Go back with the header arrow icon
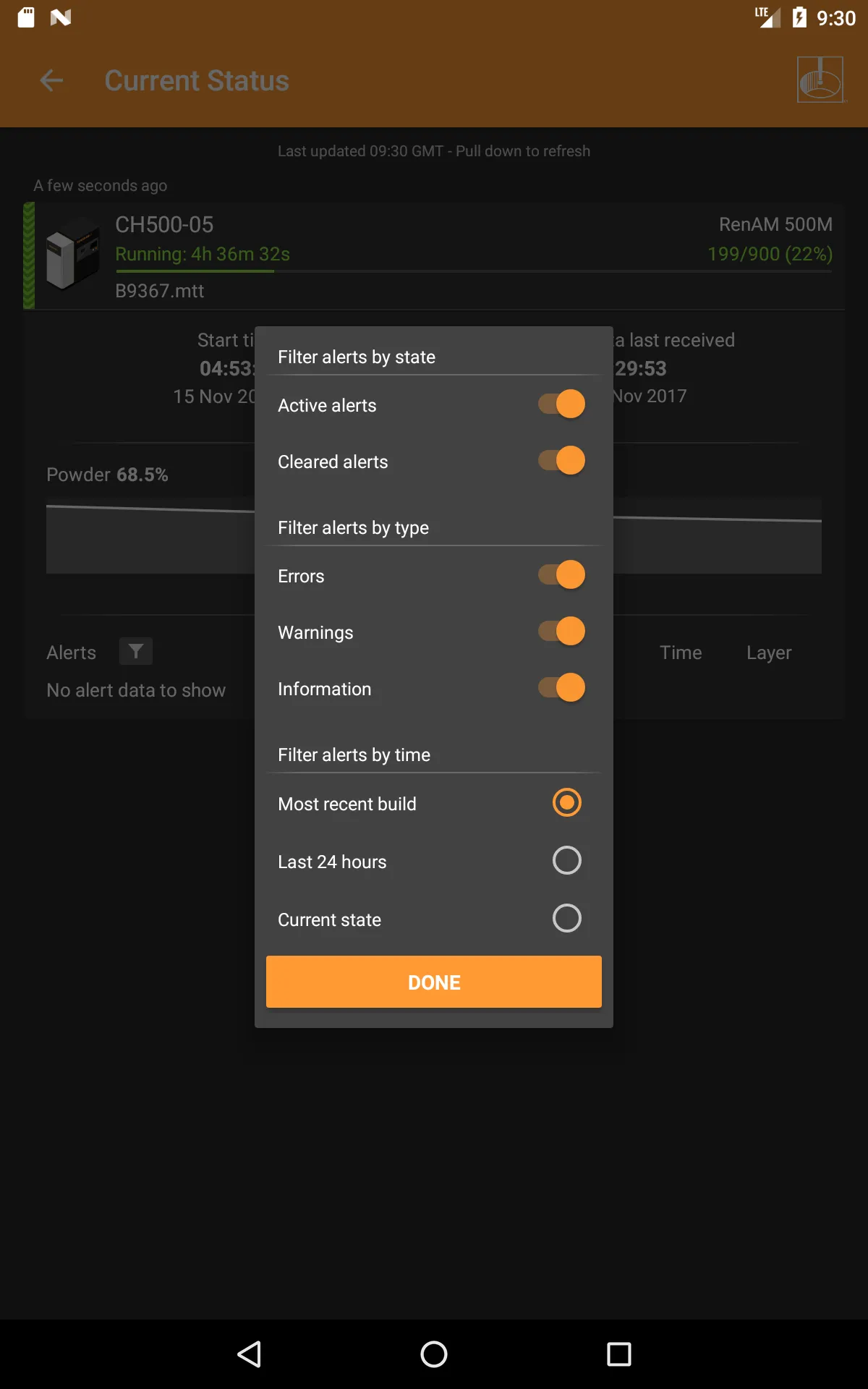 (x=51, y=80)
